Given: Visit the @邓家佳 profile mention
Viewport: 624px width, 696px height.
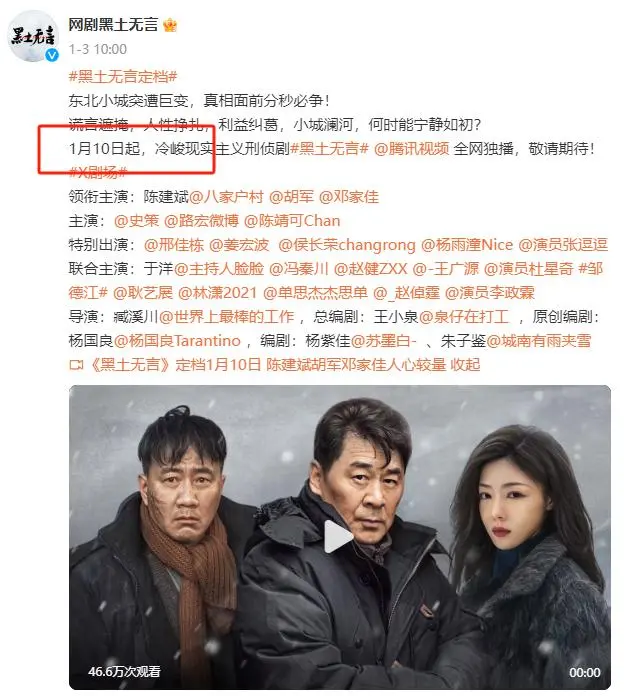Looking at the screenshot, I should click(349, 196).
